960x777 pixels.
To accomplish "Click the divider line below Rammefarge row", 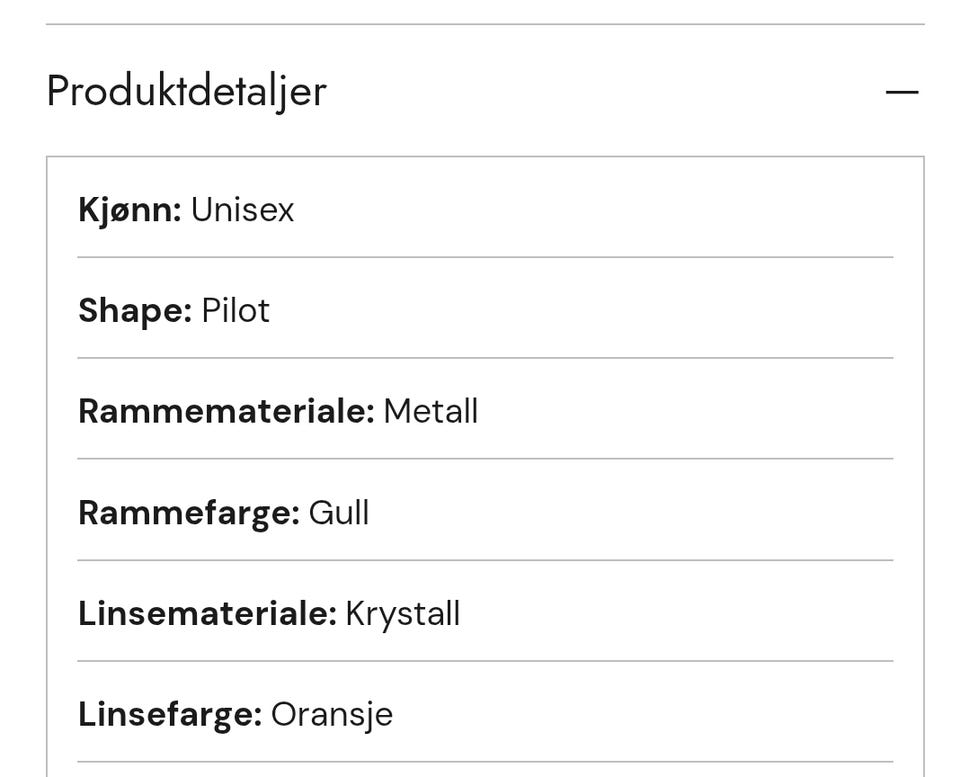I will (x=485, y=560).
